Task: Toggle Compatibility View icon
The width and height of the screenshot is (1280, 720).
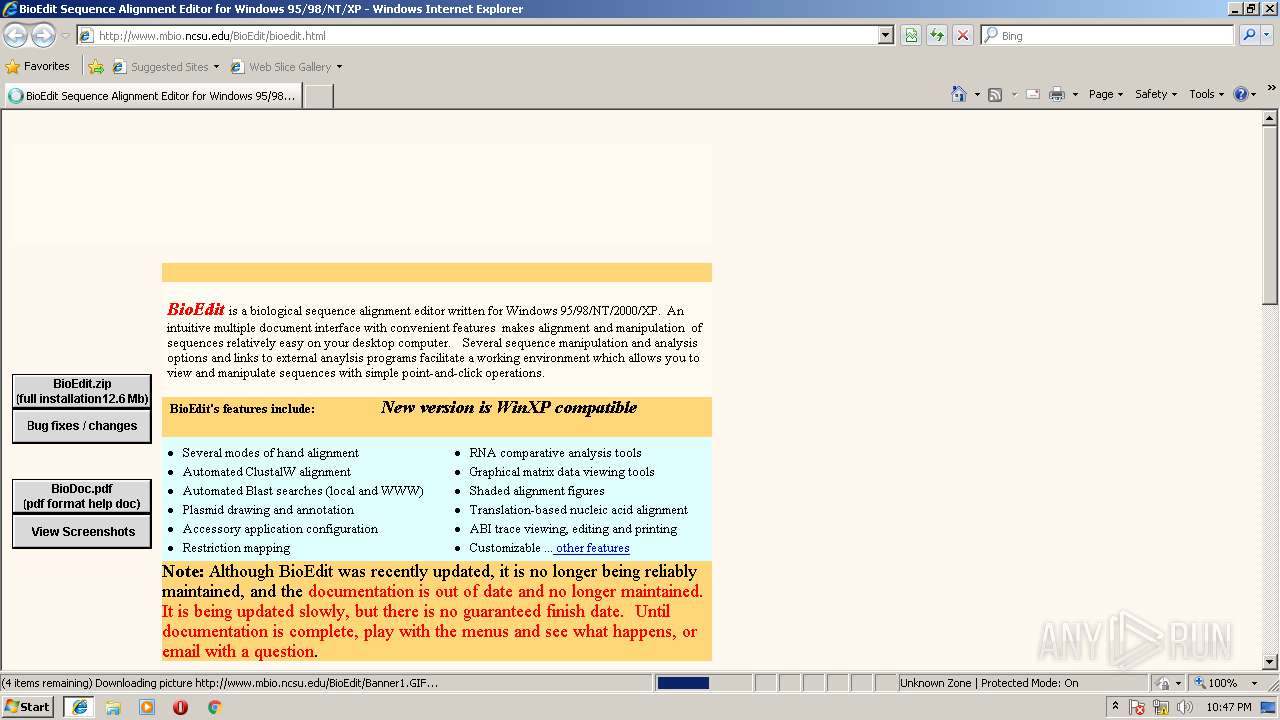Action: (911, 35)
